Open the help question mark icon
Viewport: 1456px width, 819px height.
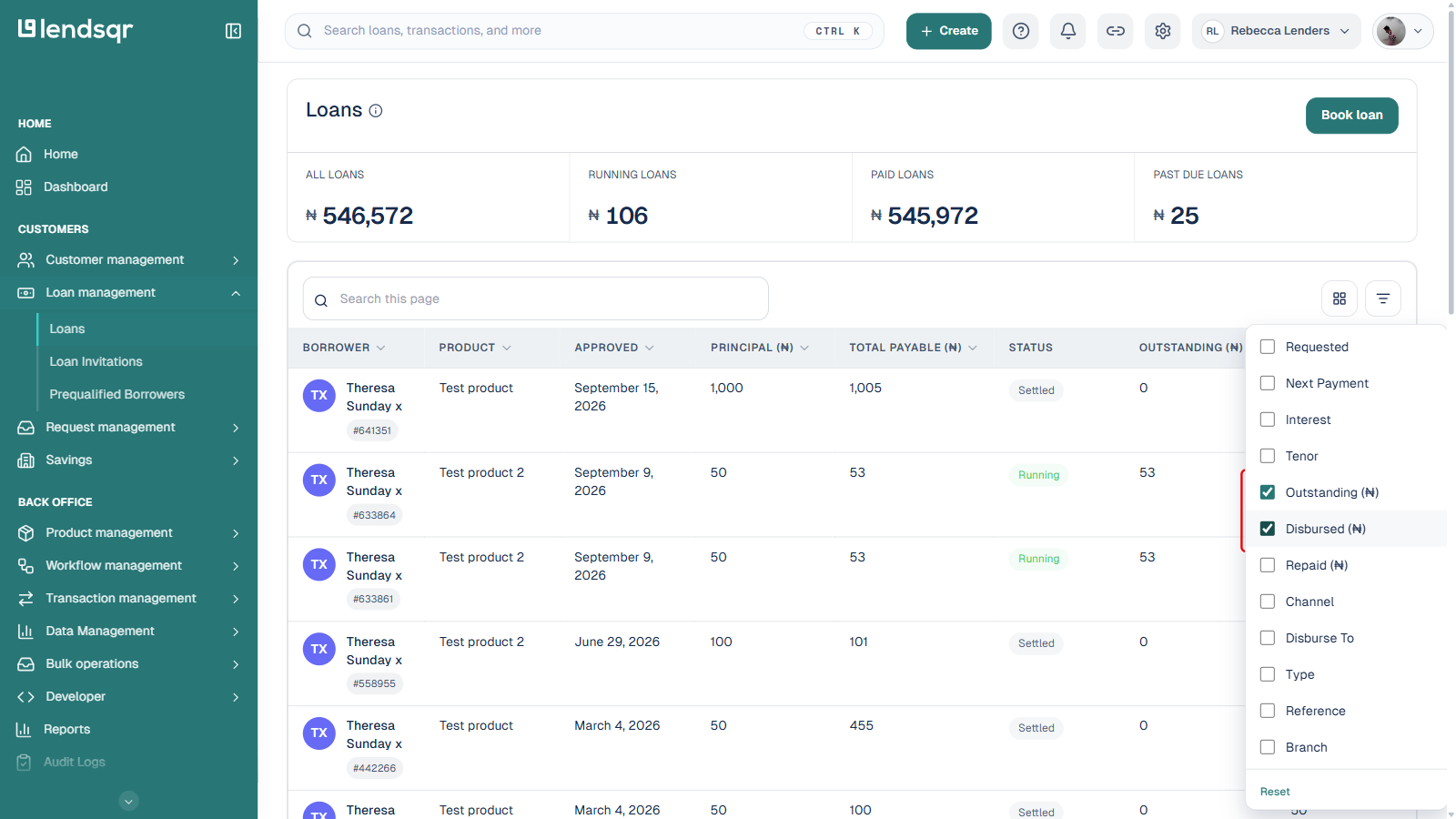point(1021,31)
